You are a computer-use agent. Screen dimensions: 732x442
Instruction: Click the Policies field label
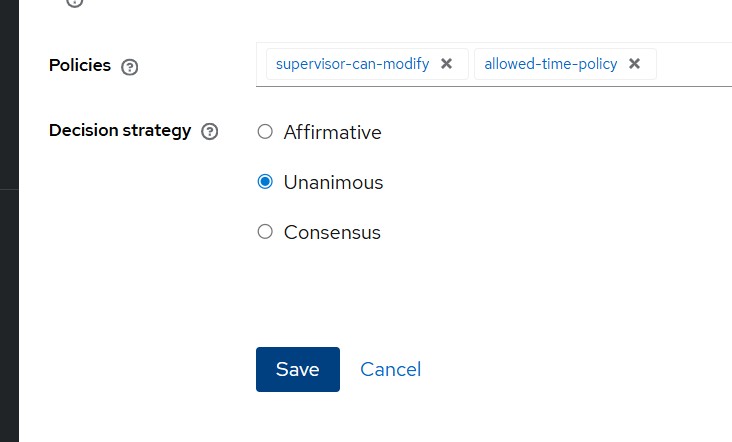click(x=80, y=66)
